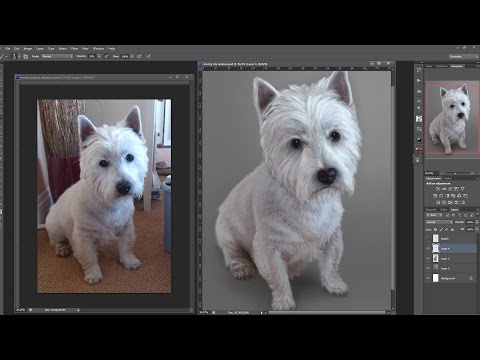The image size is (480, 360).
Task: Hide the Background layer
Action: click(x=428, y=278)
